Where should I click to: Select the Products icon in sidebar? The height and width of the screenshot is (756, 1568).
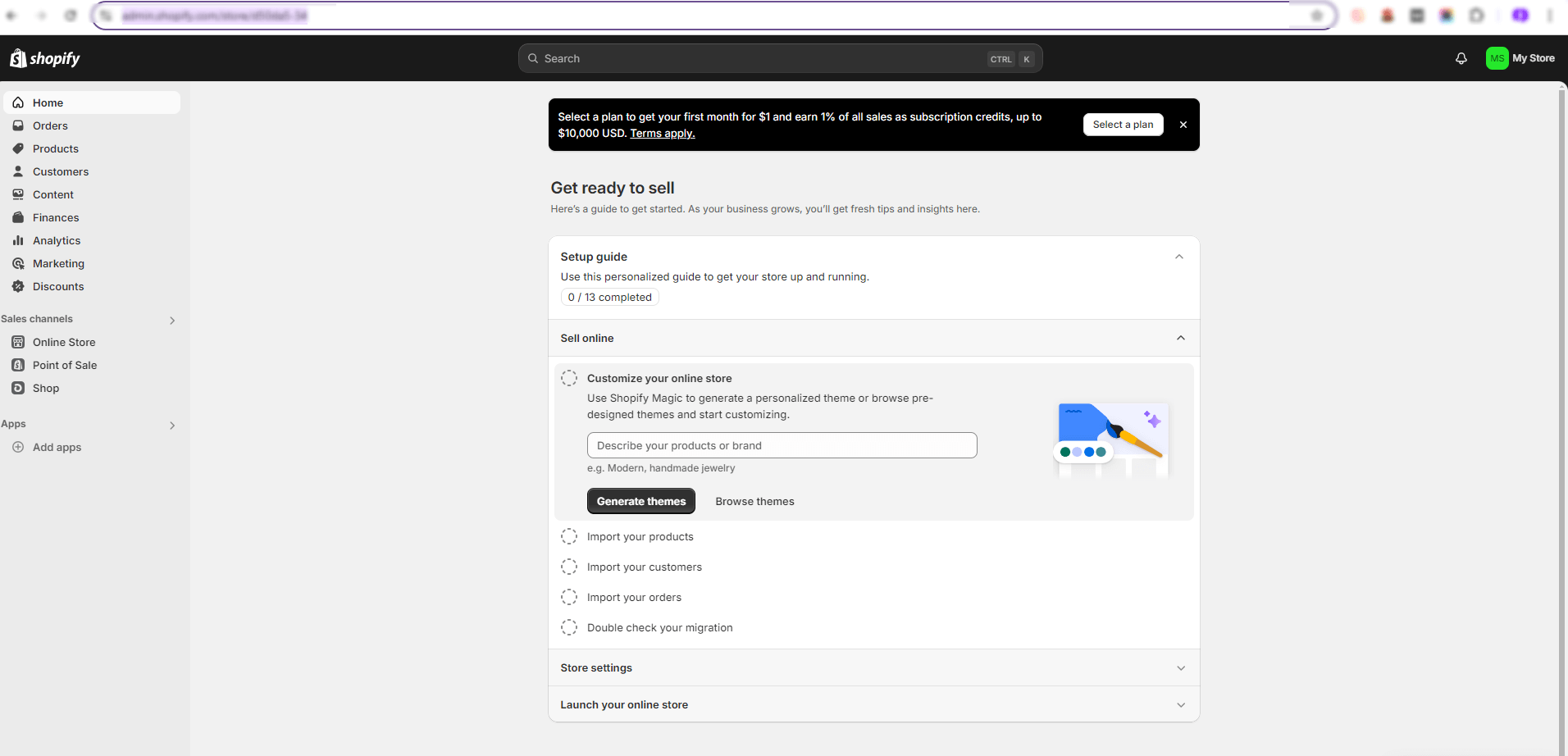[18, 148]
